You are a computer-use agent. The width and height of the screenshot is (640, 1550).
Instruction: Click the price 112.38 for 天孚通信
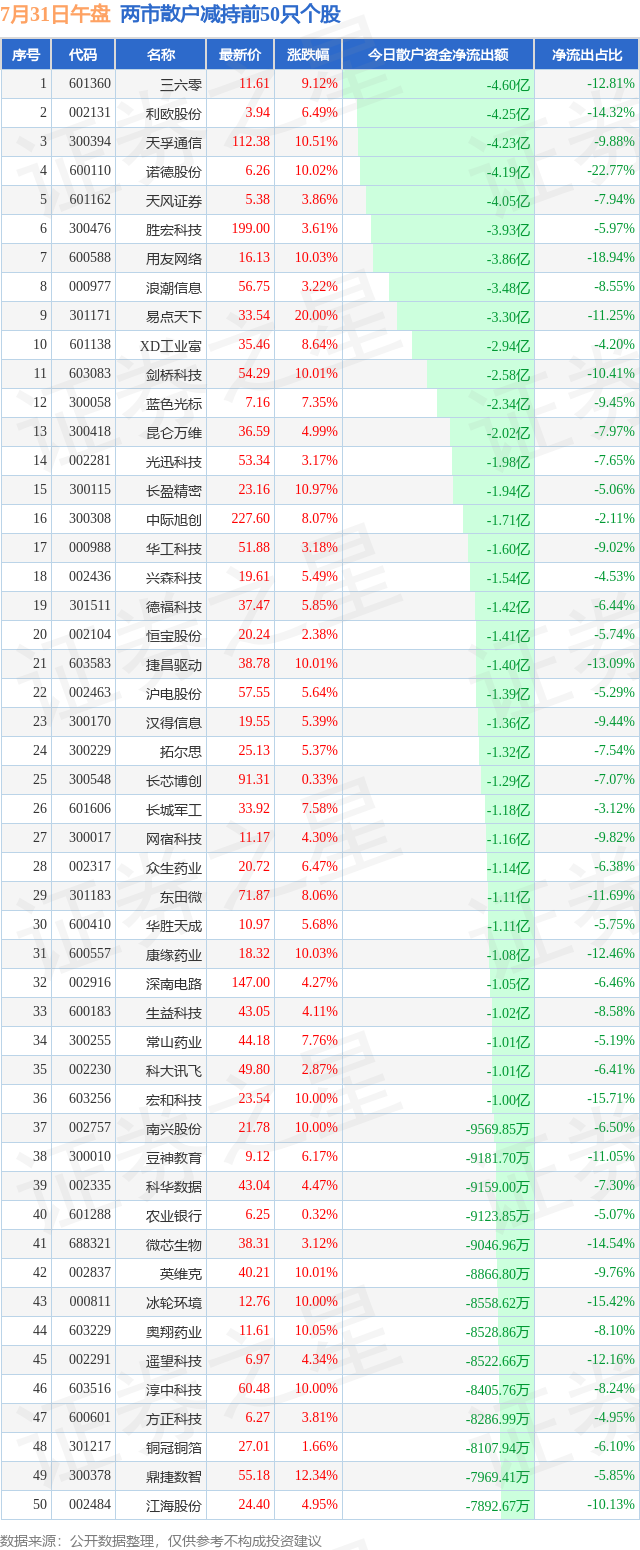pyautogui.click(x=249, y=142)
